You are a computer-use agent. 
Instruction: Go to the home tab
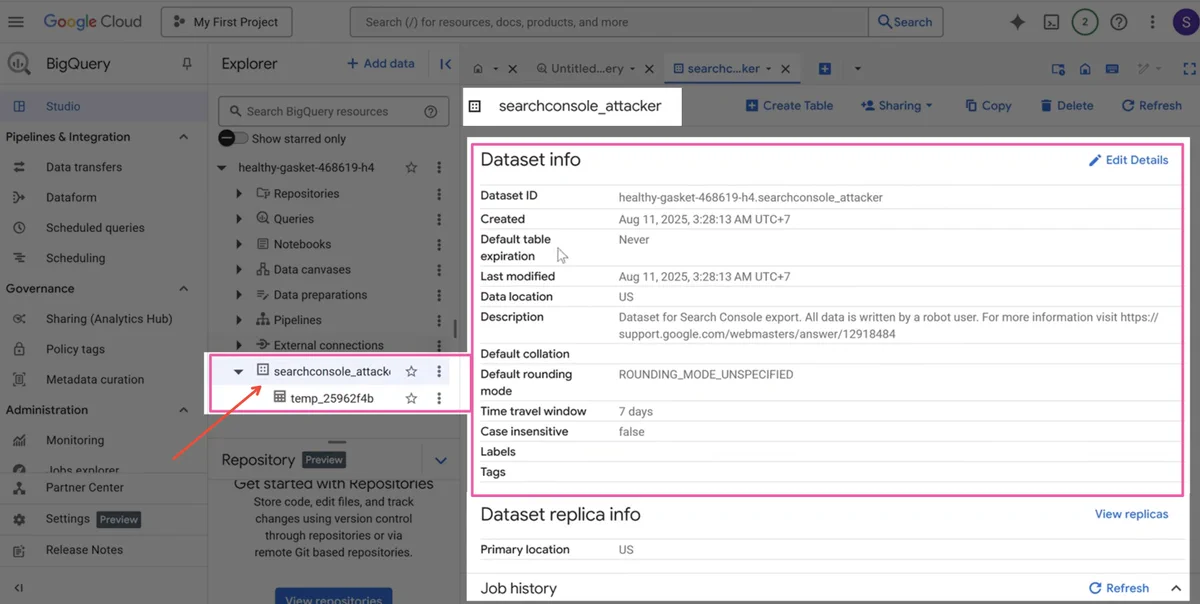(478, 69)
